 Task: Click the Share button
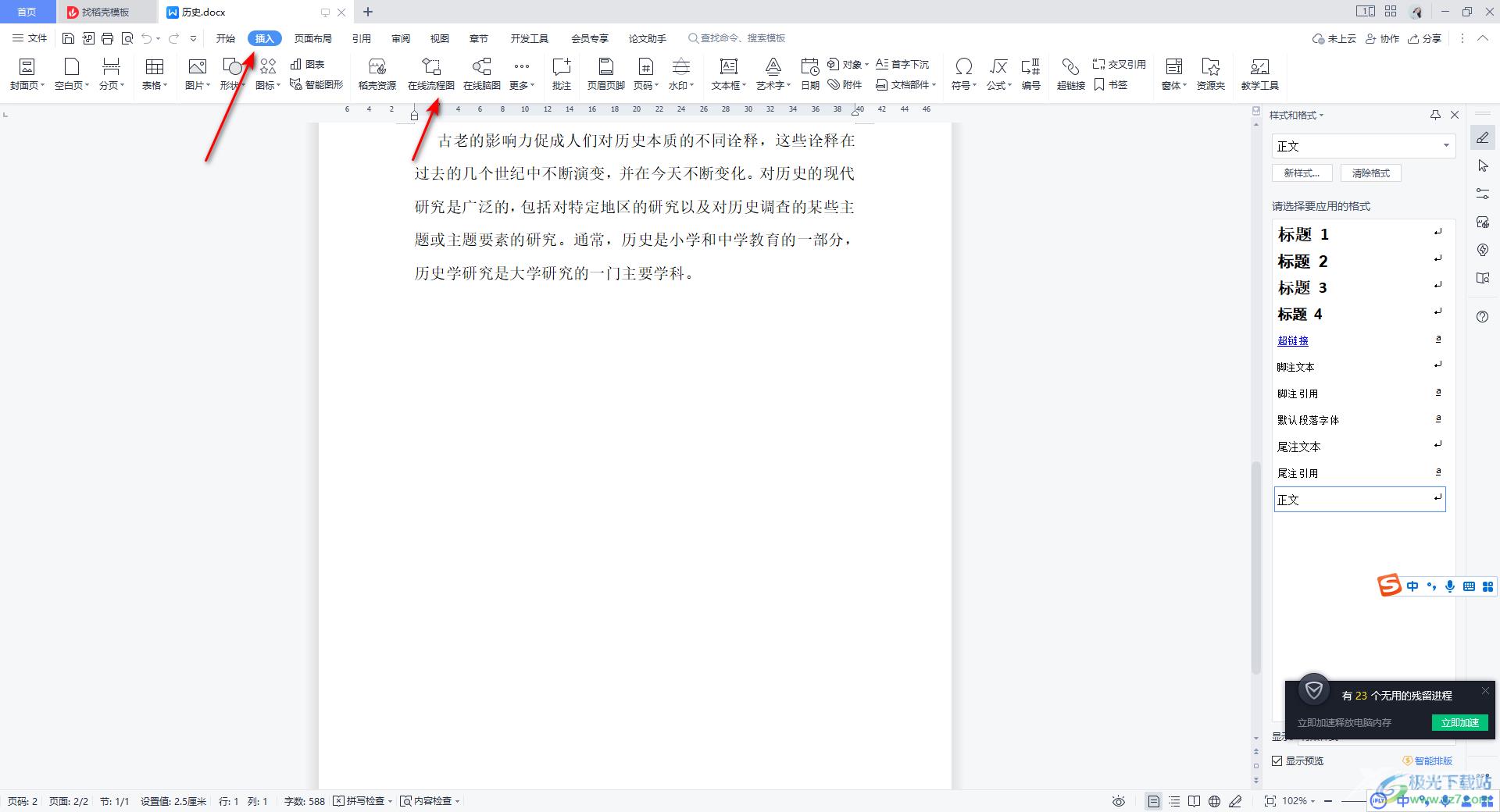pos(1425,38)
